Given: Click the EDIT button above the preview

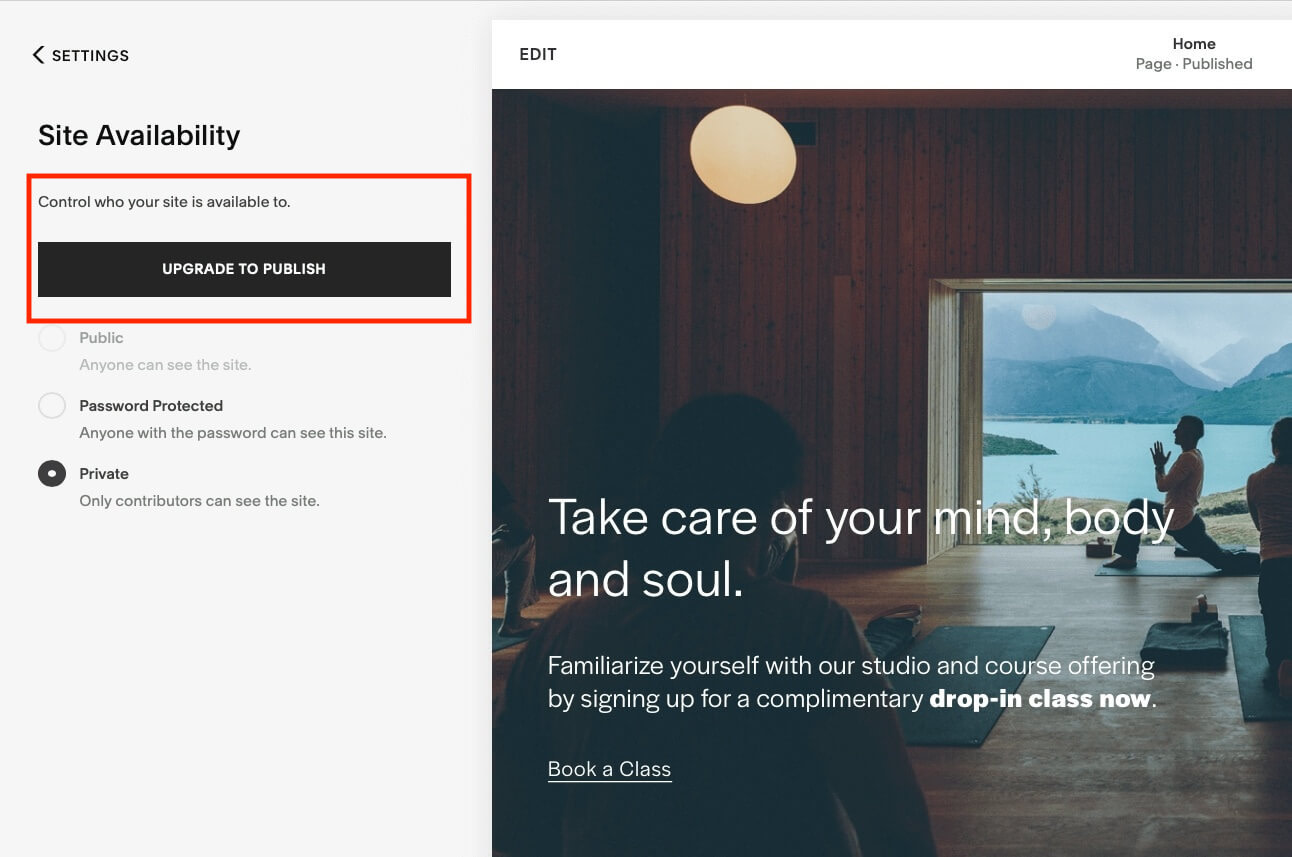Looking at the screenshot, I should pos(538,54).
